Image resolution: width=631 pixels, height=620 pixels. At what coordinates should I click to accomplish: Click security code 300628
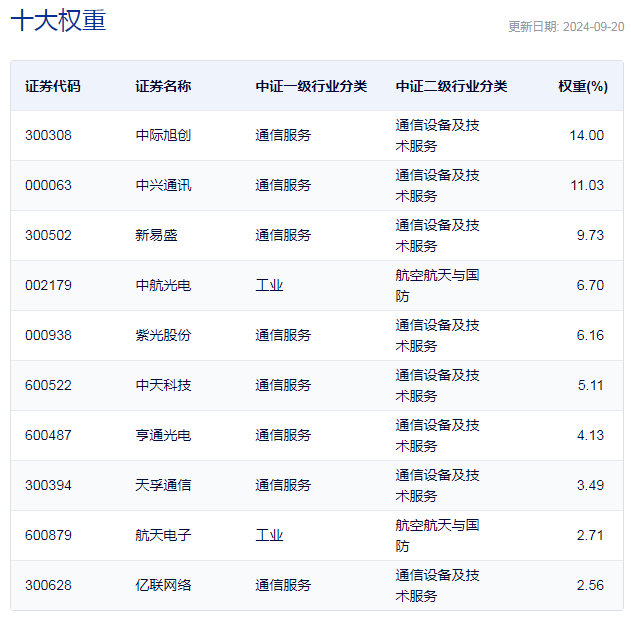pyautogui.click(x=48, y=585)
